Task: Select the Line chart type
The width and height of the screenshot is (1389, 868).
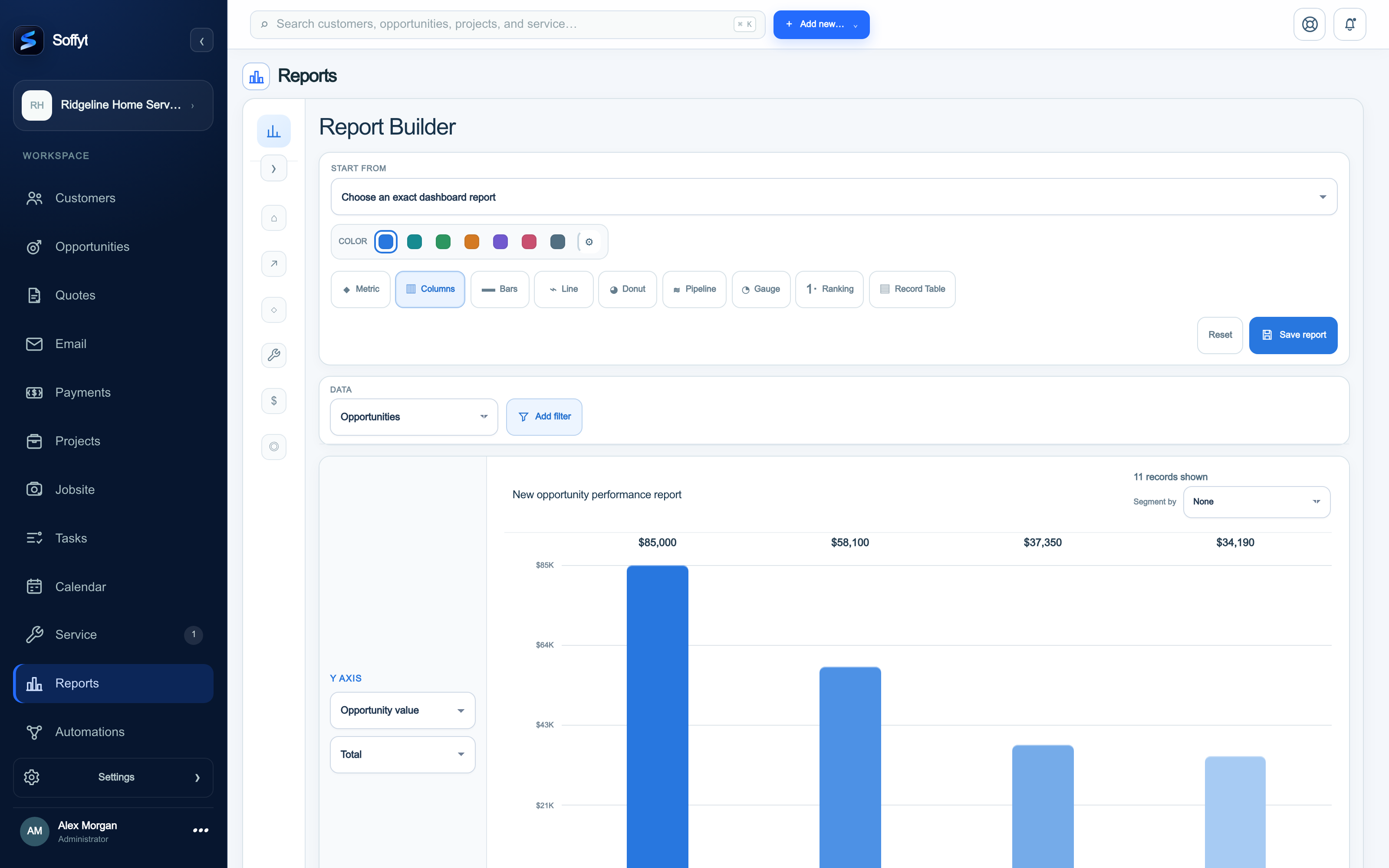Action: [563, 289]
